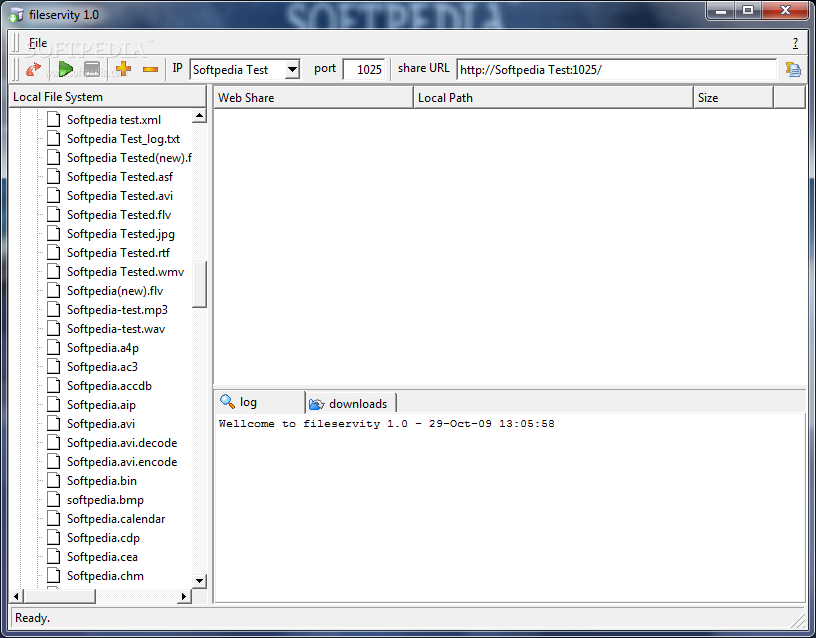Image resolution: width=816 pixels, height=638 pixels.
Task: Sort by Size column header
Action: coord(733,98)
